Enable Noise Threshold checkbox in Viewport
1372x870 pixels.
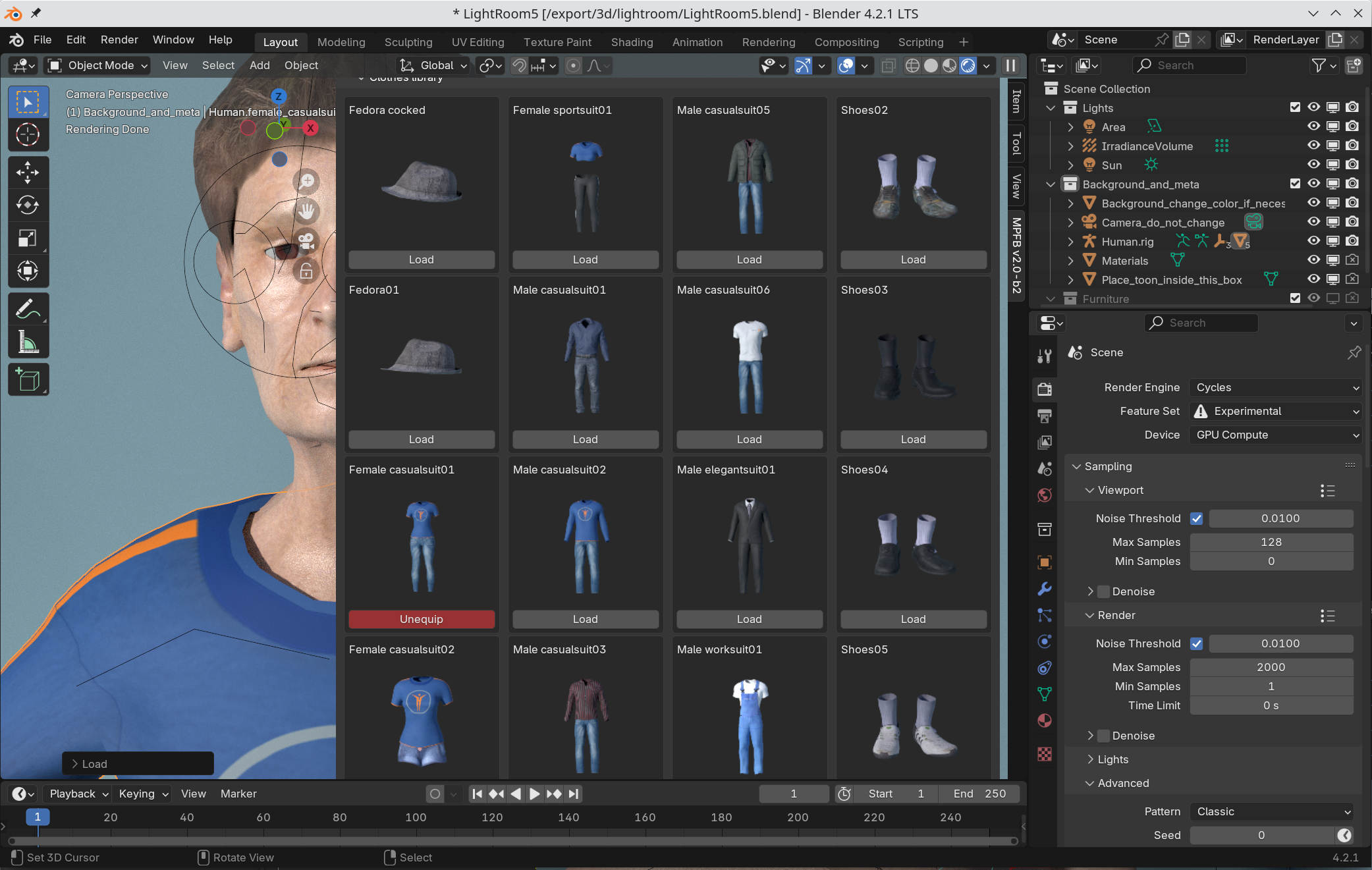click(1196, 518)
